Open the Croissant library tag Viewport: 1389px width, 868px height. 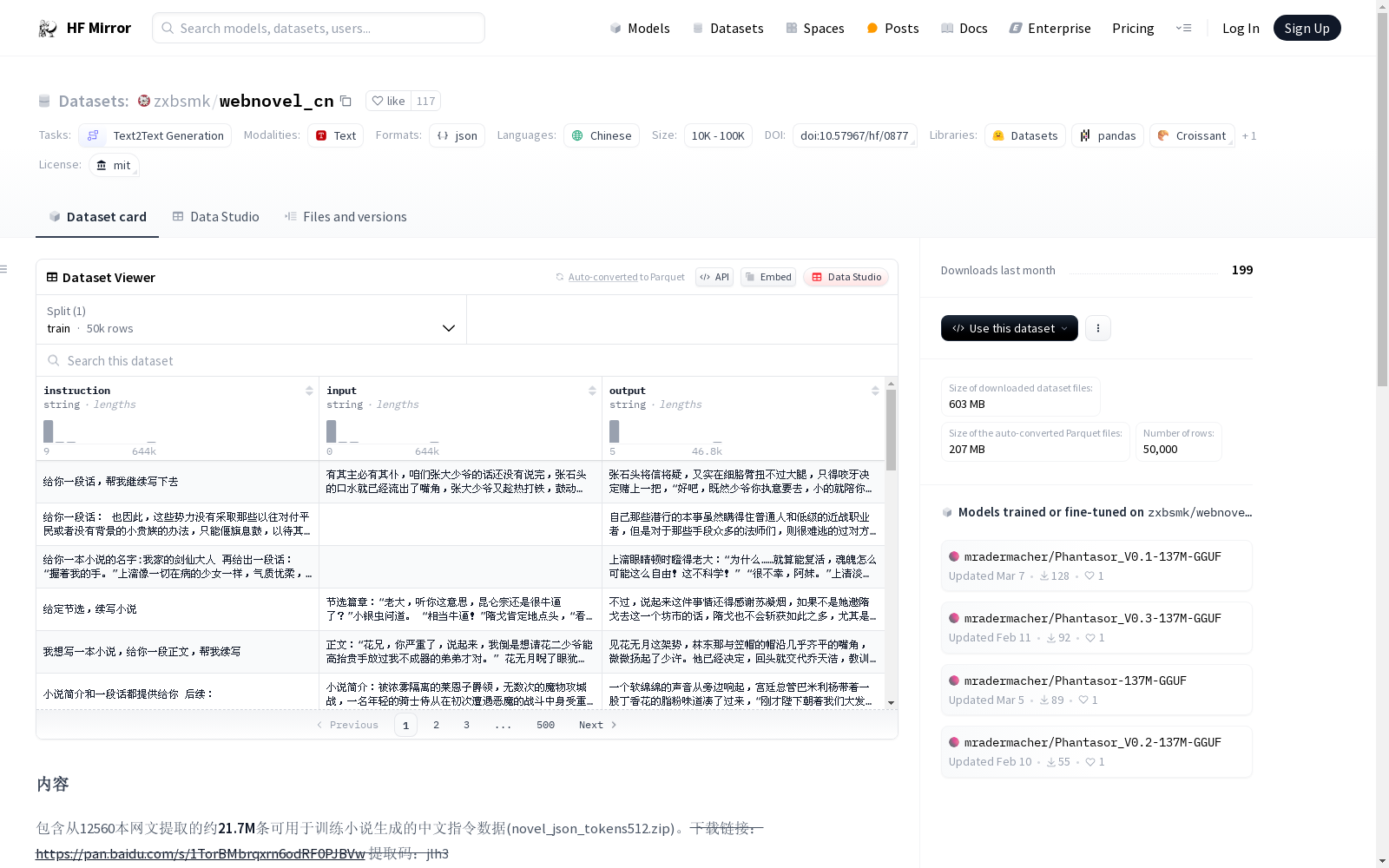1192,135
